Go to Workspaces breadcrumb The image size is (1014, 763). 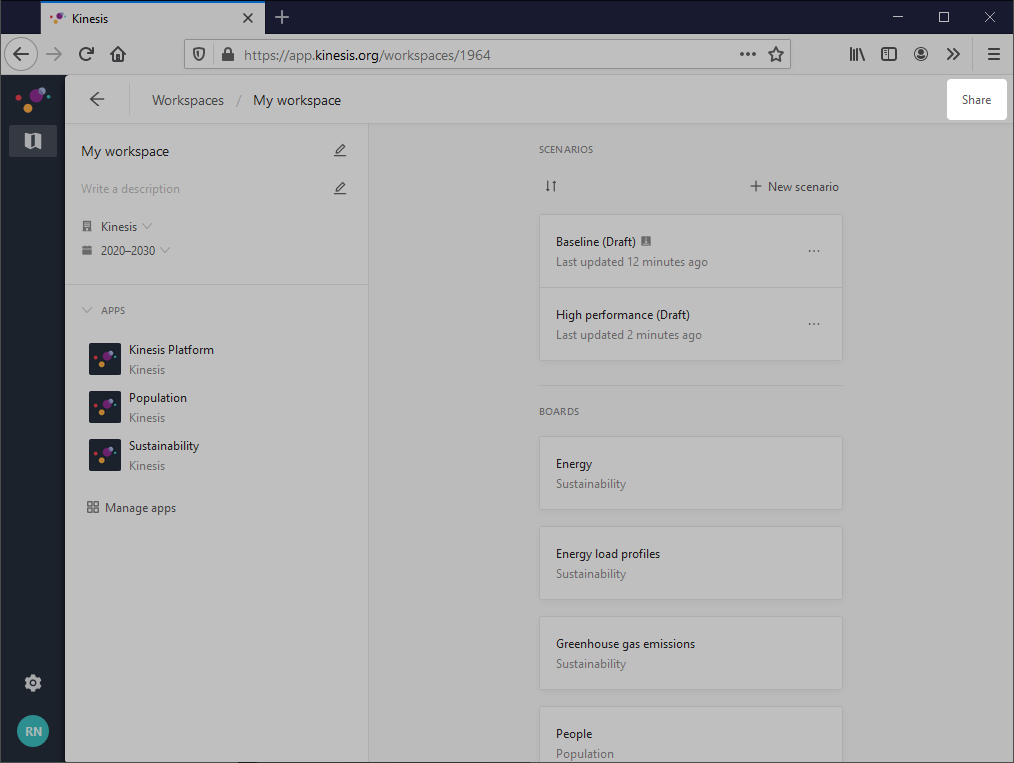point(188,100)
